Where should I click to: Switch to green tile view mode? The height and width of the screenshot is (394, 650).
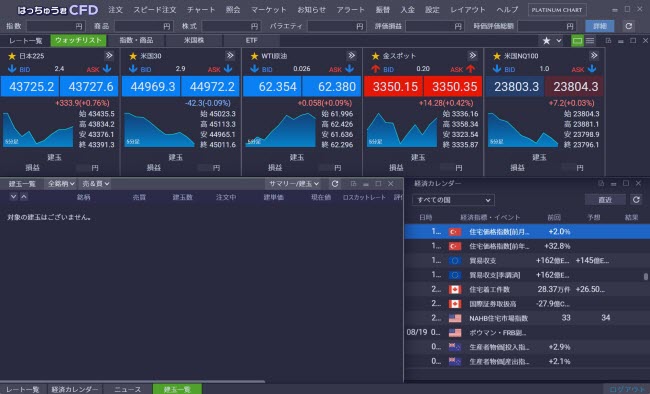(577, 41)
